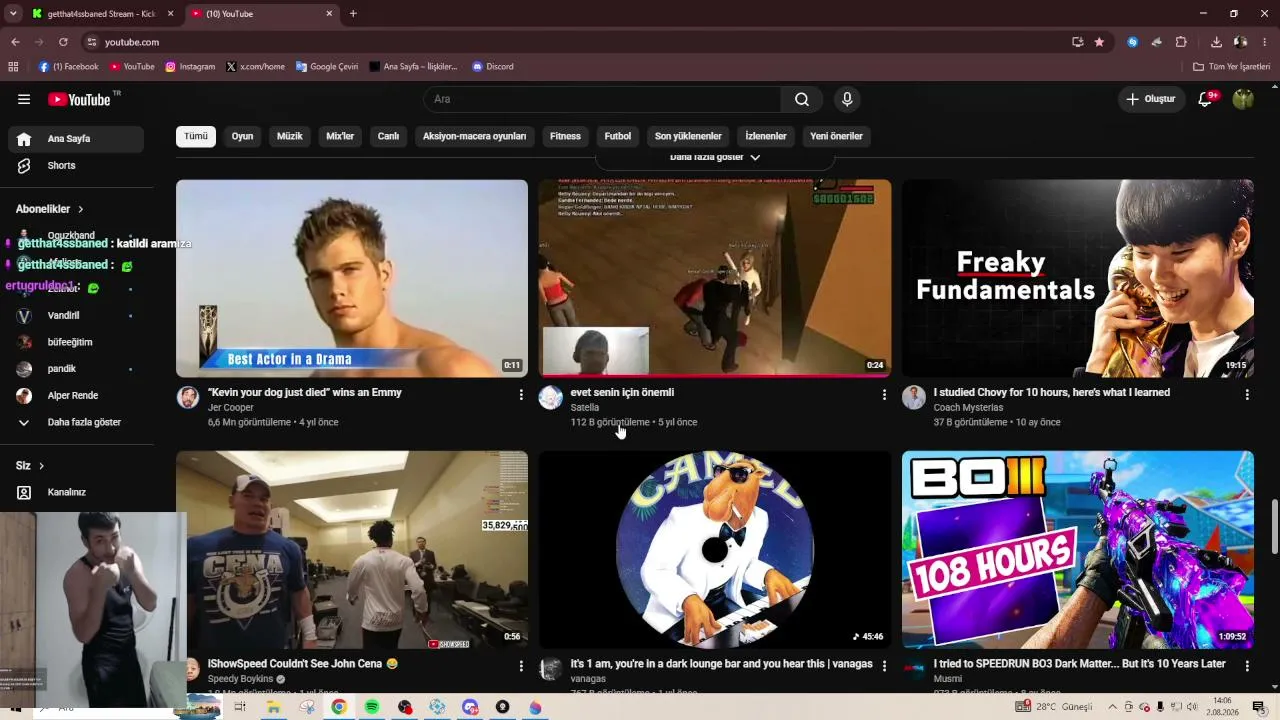The height and width of the screenshot is (720, 1280).
Task: Open the x.com/home bookmark
Action: pos(255,67)
